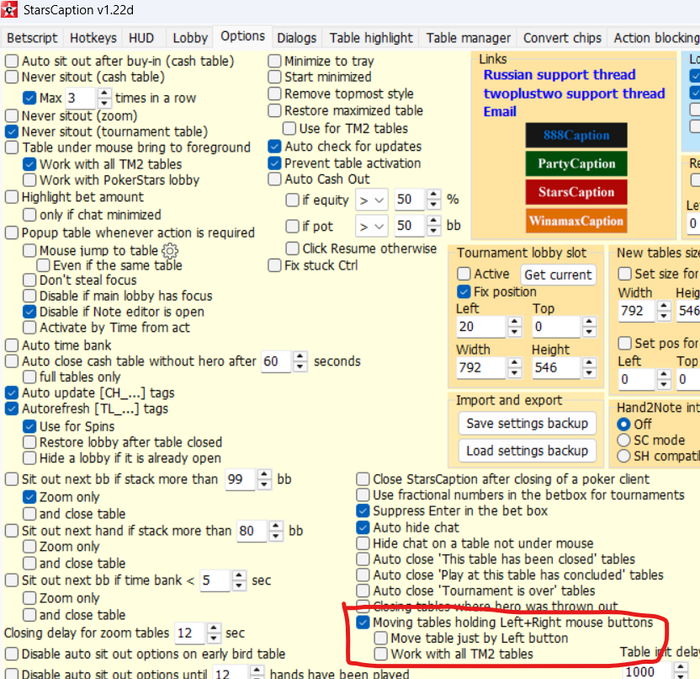Switch to the HUD tab

[x=142, y=38]
